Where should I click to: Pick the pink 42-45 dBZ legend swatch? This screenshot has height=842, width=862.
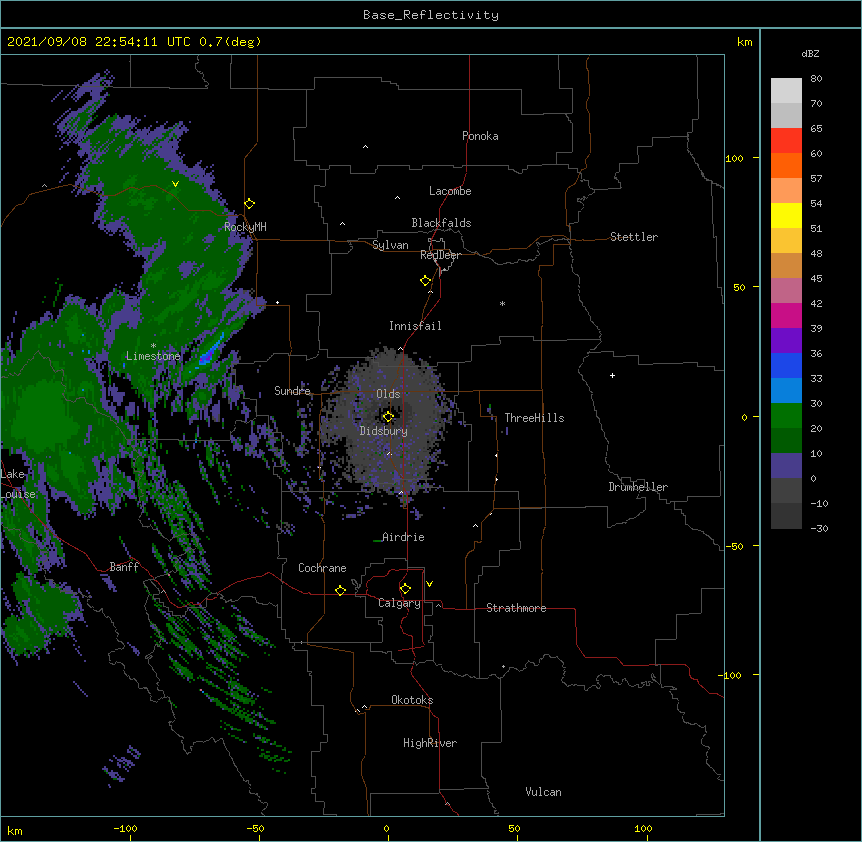coord(786,290)
